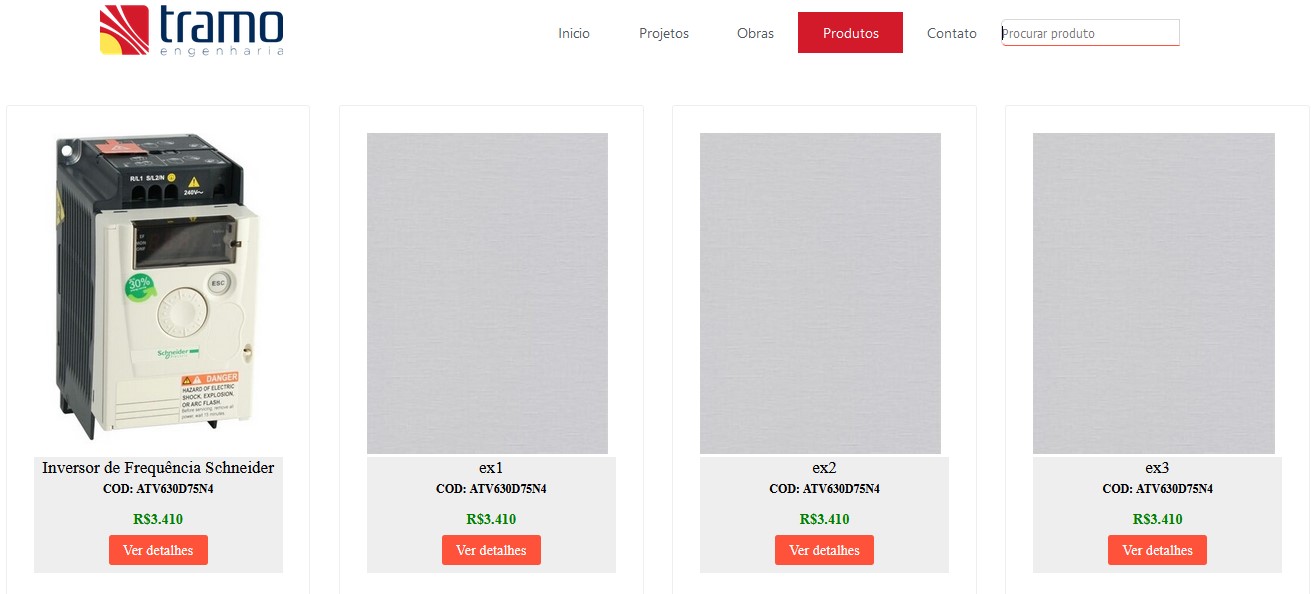This screenshot has width=1311, height=594.
Task: Click Ver detalhes for product ex1
Action: [491, 550]
